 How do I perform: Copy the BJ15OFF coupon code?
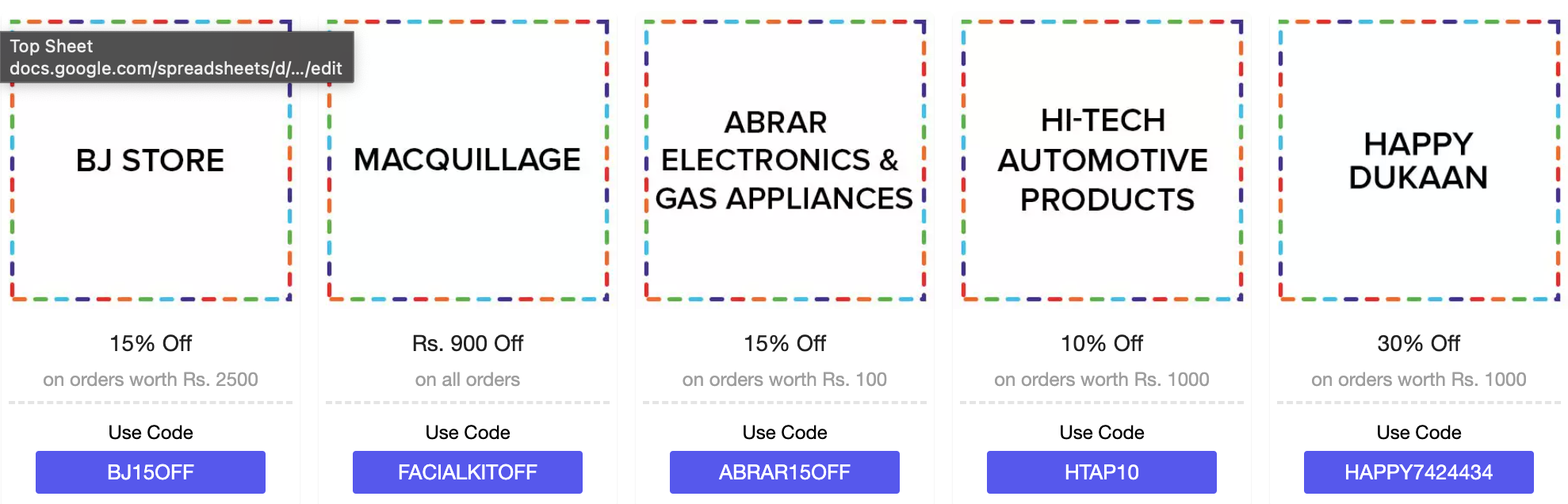pyautogui.click(x=151, y=472)
